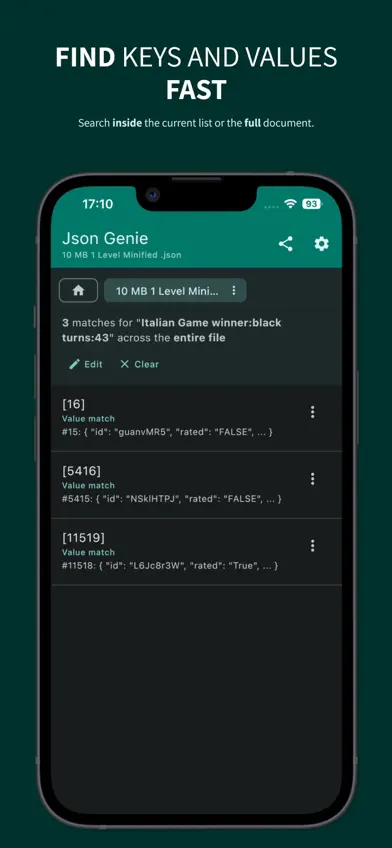Viewport: 392px width, 848px height.
Task: Open three-dot menu on breadcrumb chip
Action: point(234,290)
